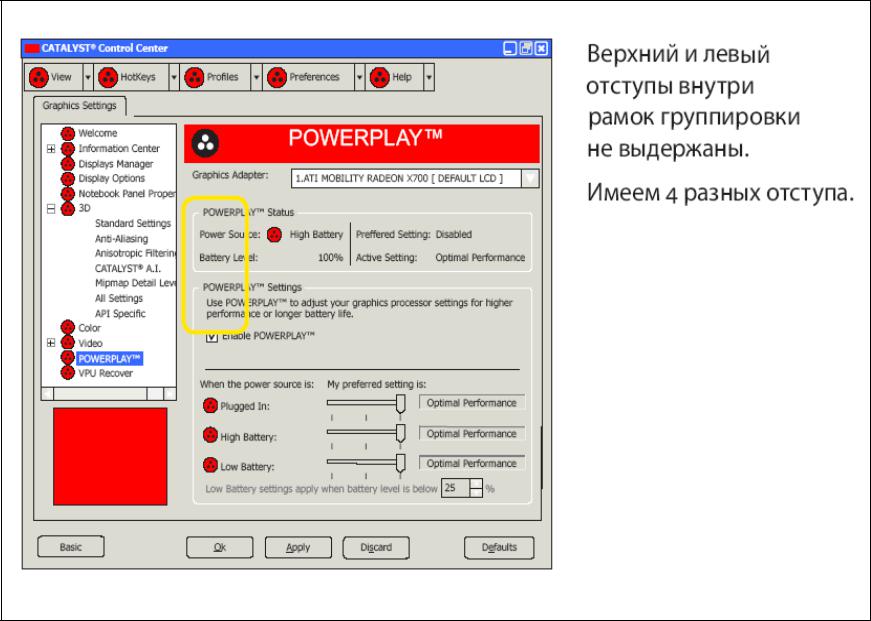This screenshot has height=621, width=871.
Task: Click the Preferences toolbar button
Action: [x=309, y=77]
